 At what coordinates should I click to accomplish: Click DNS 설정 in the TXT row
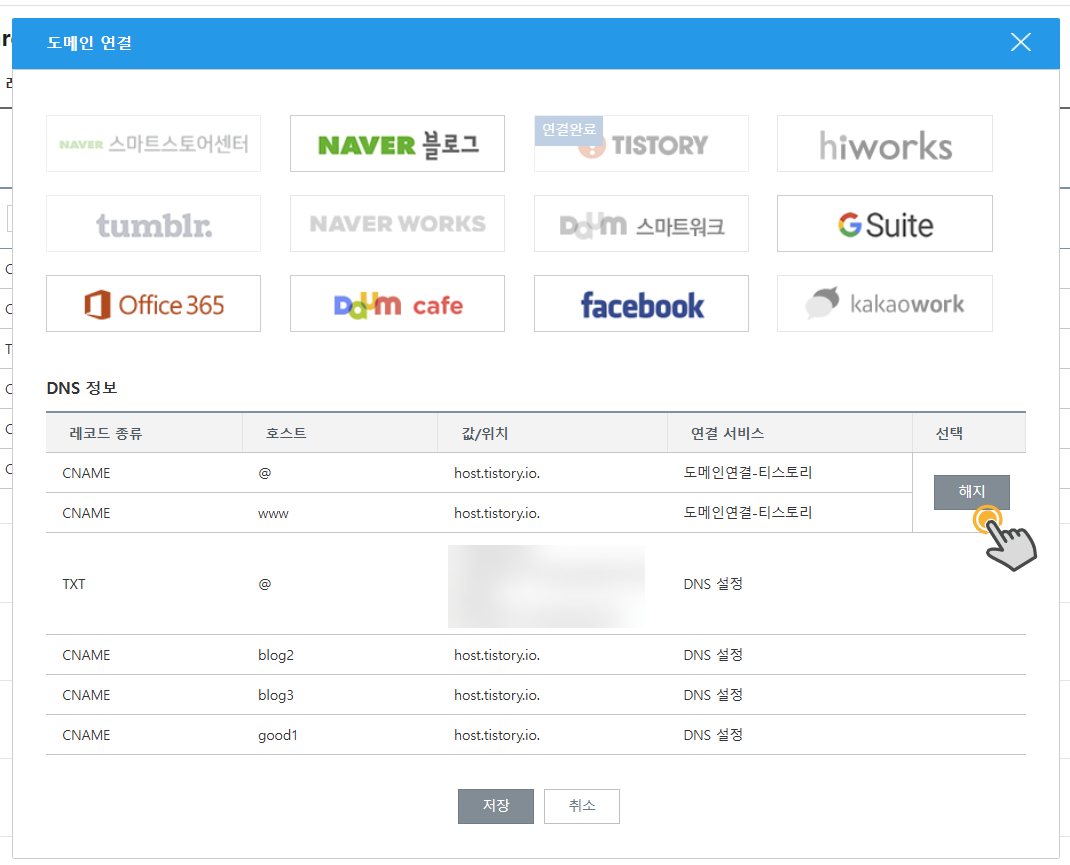click(713, 584)
